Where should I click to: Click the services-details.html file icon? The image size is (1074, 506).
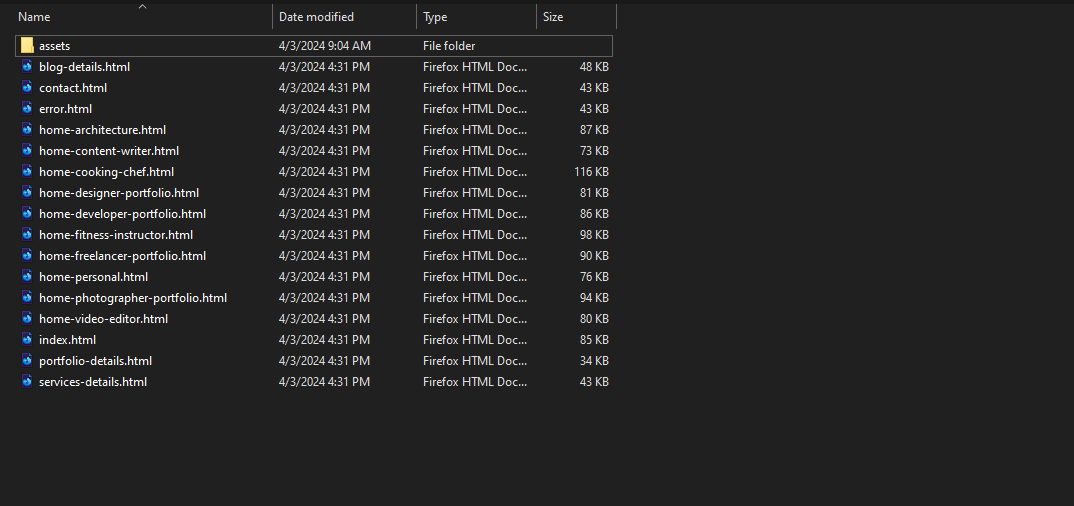click(x=27, y=382)
